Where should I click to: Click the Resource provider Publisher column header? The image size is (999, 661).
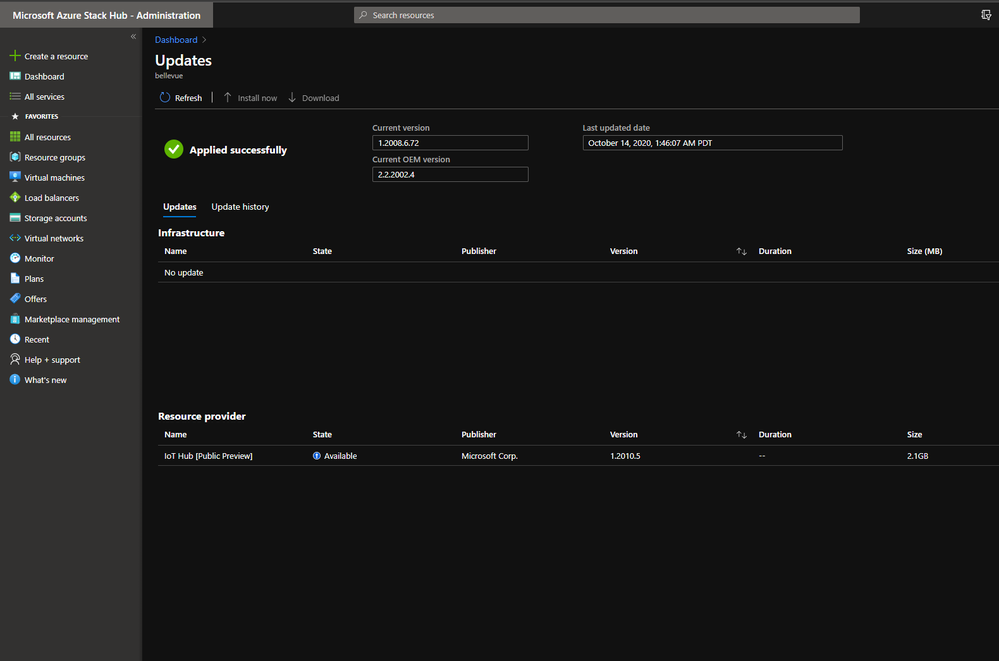[479, 435]
